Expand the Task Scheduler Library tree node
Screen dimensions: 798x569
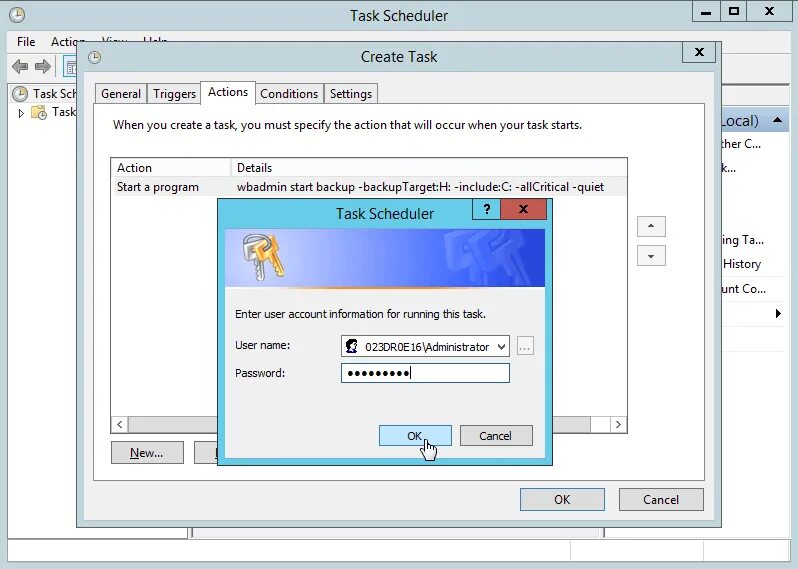coord(21,113)
